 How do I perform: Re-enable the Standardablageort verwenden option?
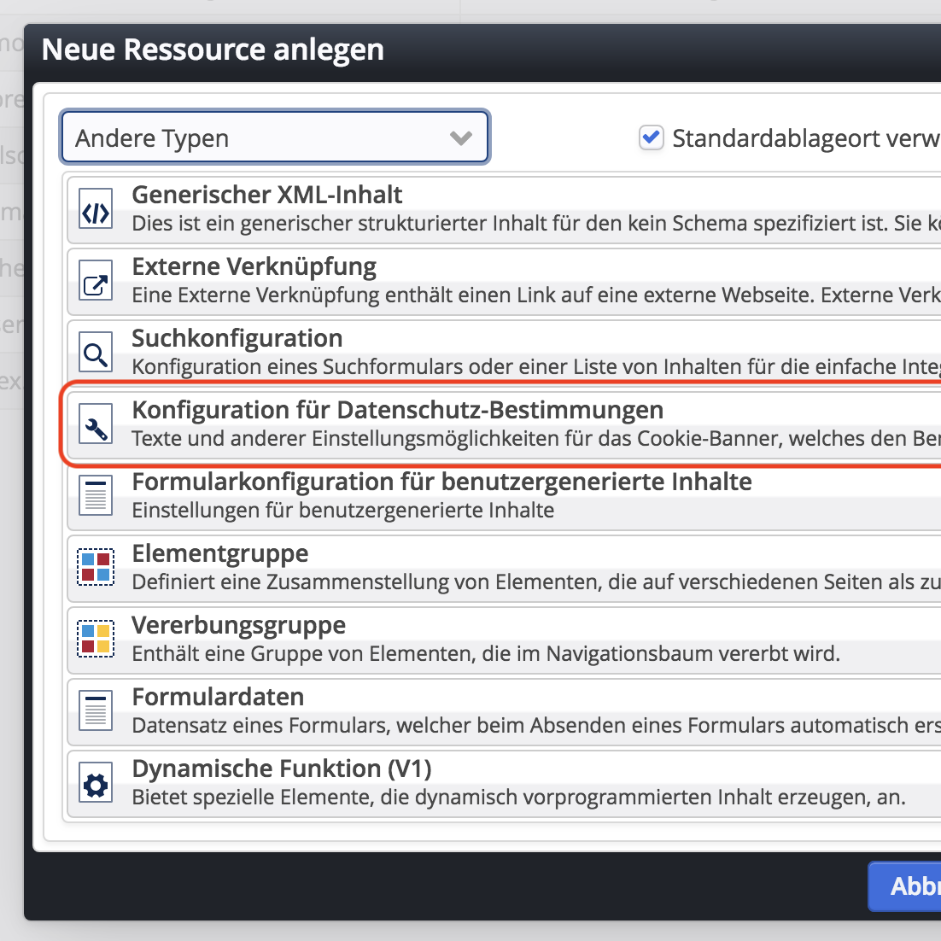651,138
